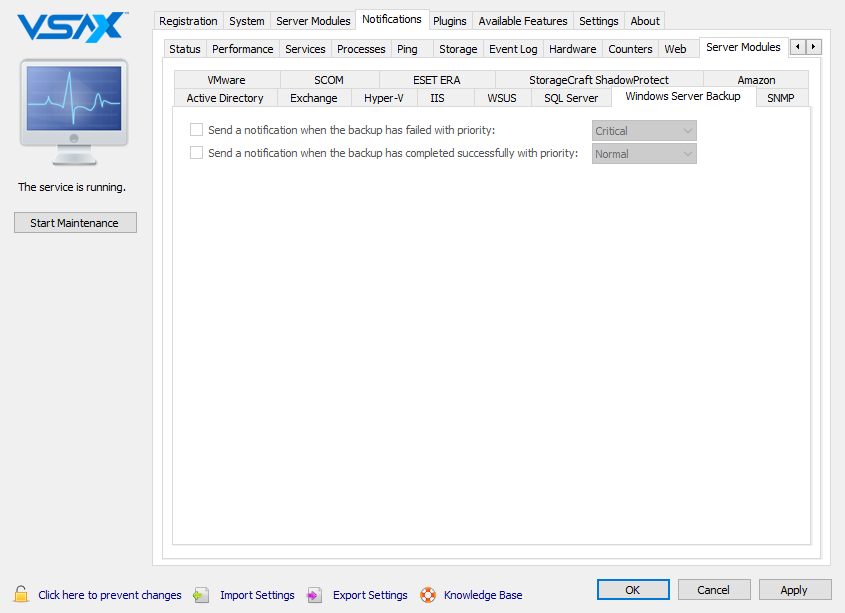The height and width of the screenshot is (613, 845).
Task: Open the top-level Server Modules tab
Action: (x=313, y=21)
